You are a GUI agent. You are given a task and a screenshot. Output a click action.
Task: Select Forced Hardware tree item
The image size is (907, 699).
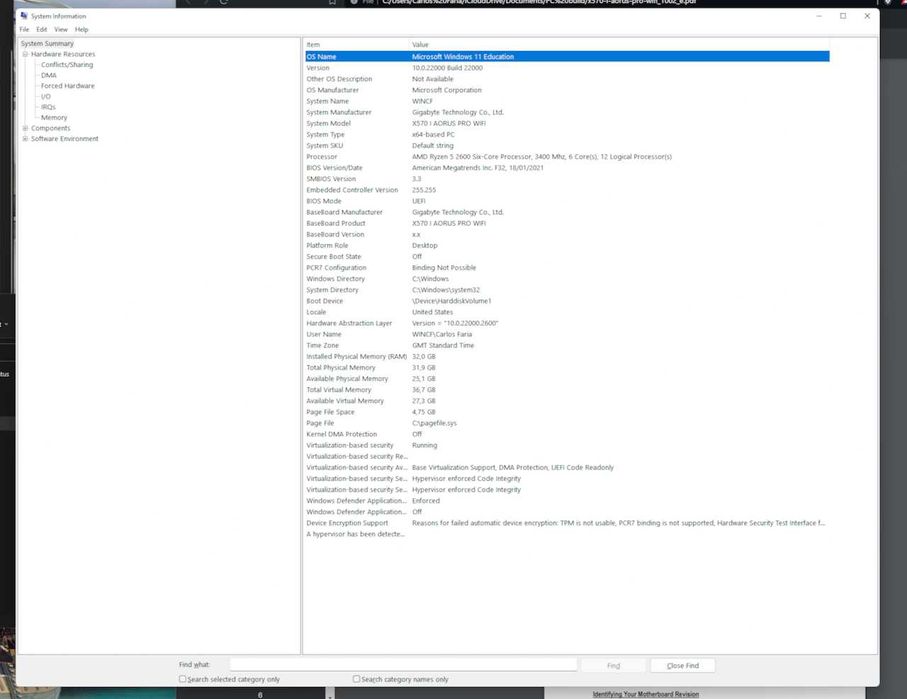[68, 86]
